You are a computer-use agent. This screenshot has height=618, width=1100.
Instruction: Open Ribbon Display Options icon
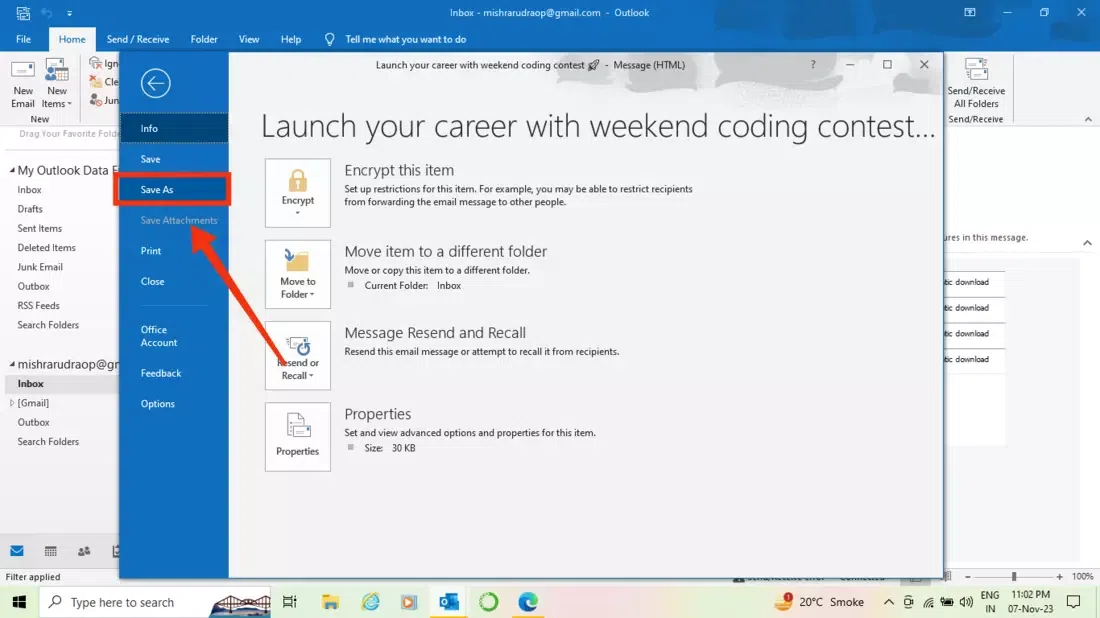pos(970,13)
